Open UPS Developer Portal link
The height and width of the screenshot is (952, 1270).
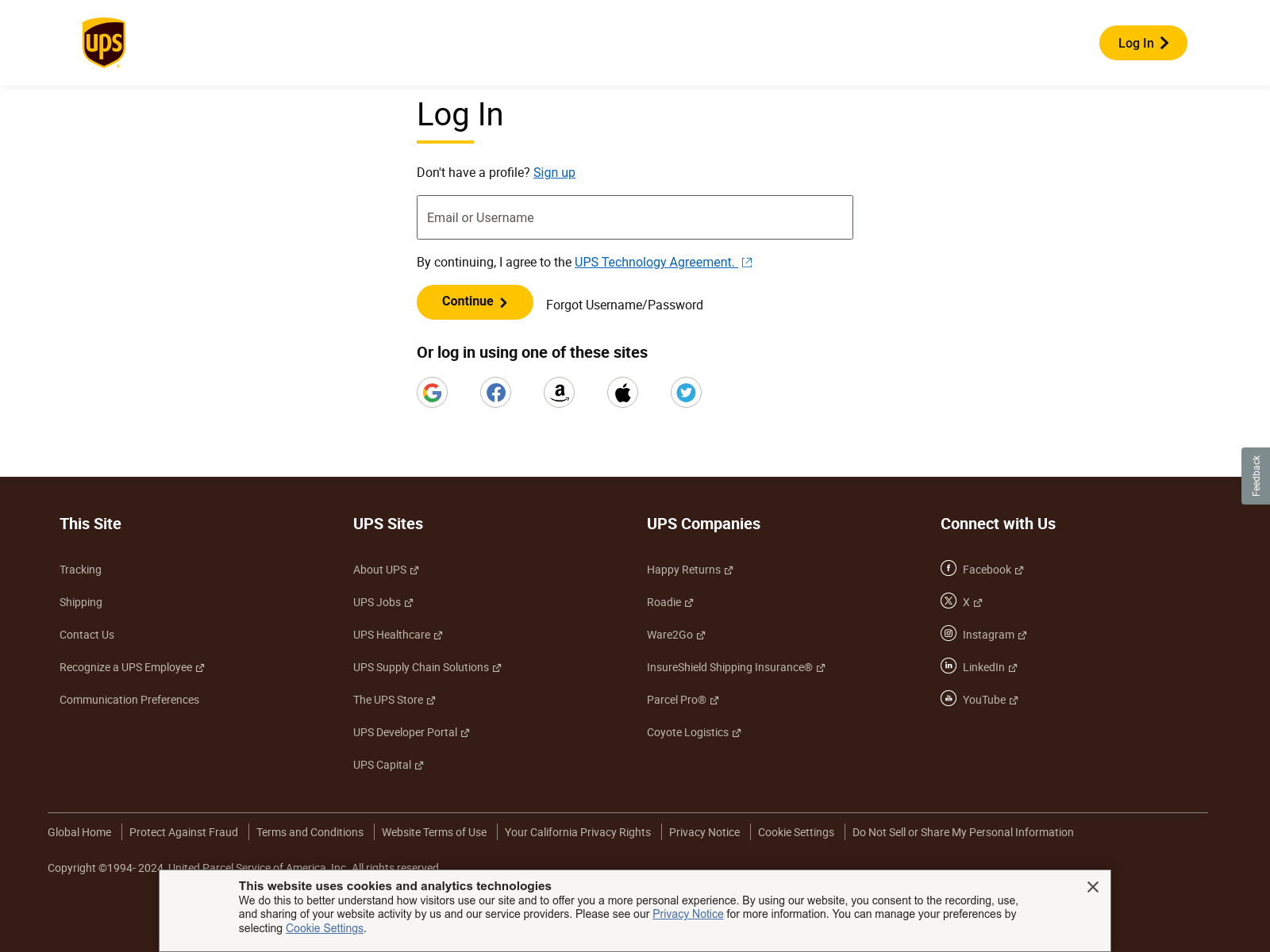tap(411, 732)
